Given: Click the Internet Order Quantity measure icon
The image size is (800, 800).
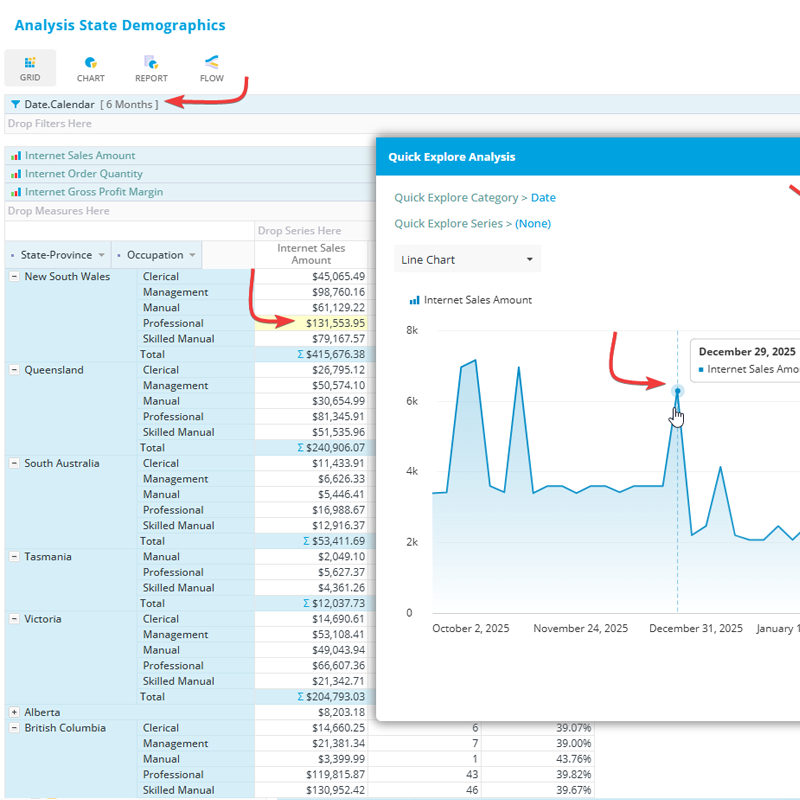Looking at the screenshot, I should [15, 174].
